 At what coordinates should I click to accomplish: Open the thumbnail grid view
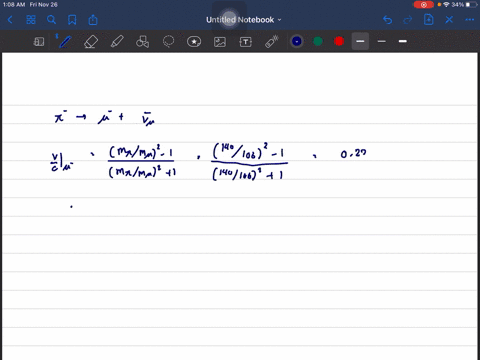tap(31, 20)
